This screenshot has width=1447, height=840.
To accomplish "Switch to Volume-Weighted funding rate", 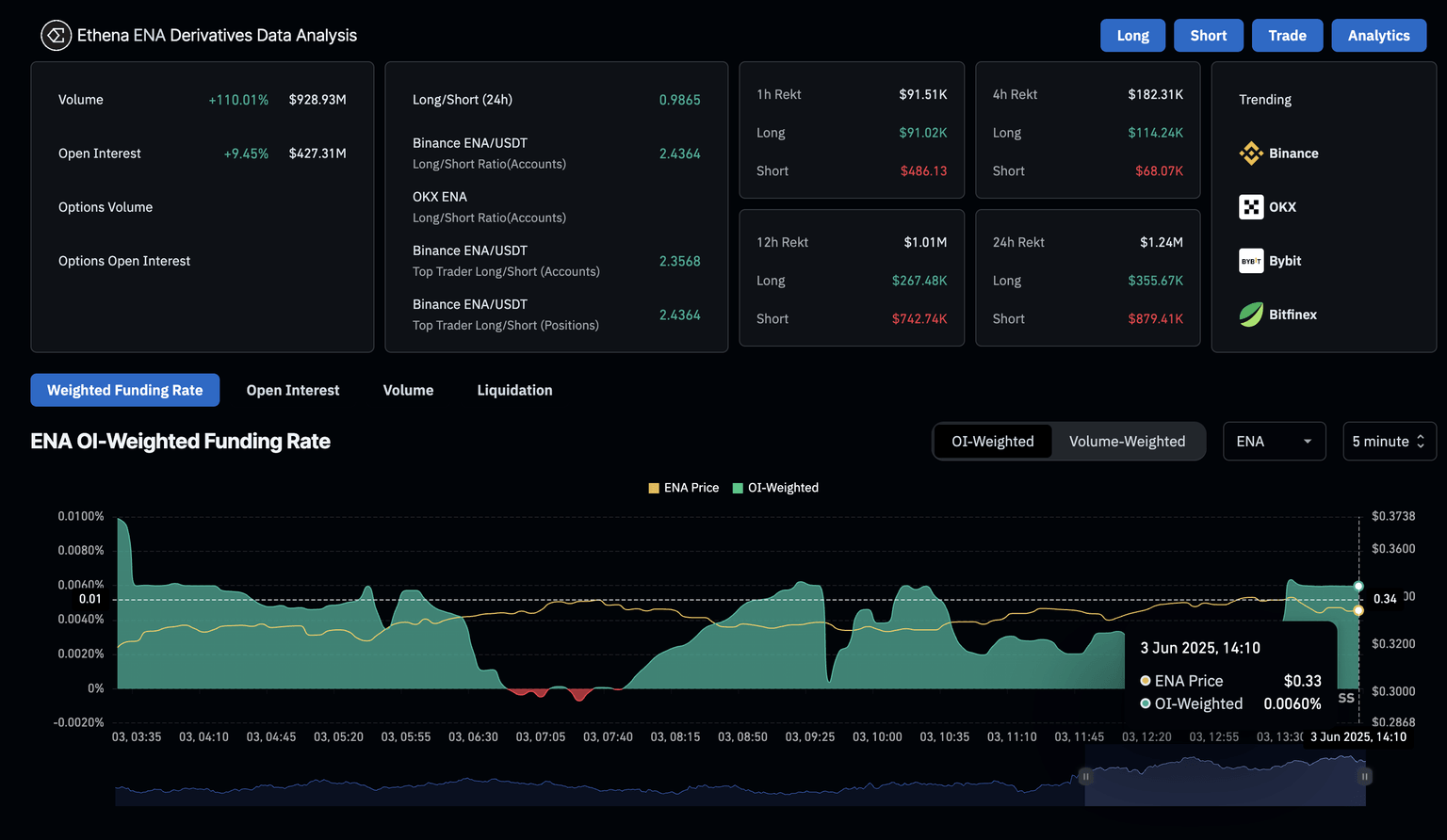I will [x=1127, y=442].
